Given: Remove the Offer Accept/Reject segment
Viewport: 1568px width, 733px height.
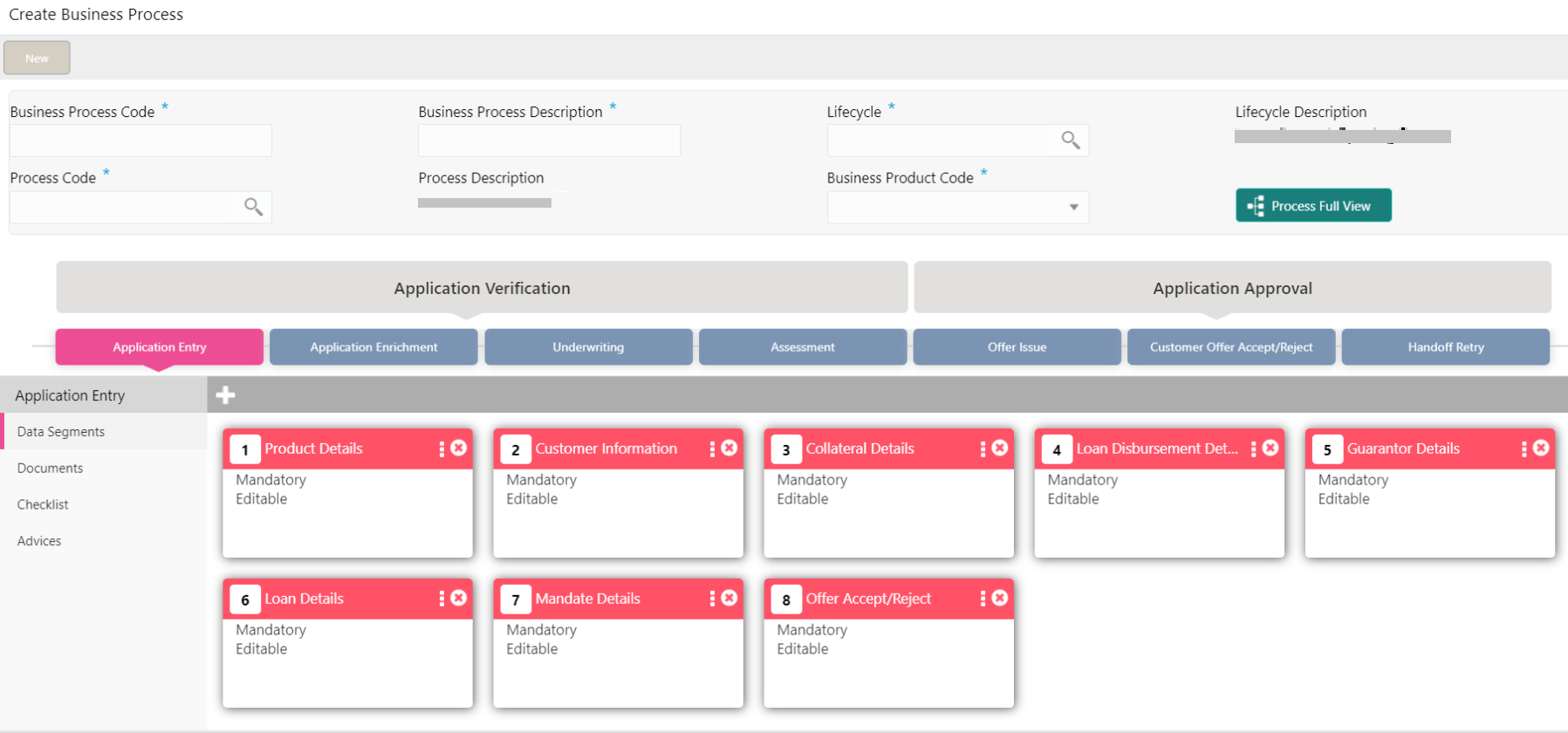Looking at the screenshot, I should tap(1000, 599).
